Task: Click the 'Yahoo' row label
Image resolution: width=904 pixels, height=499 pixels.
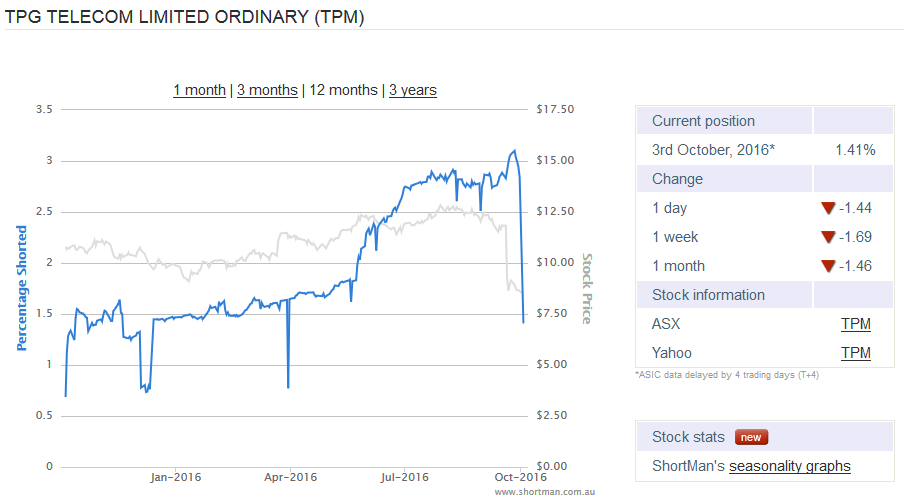Action: point(672,353)
